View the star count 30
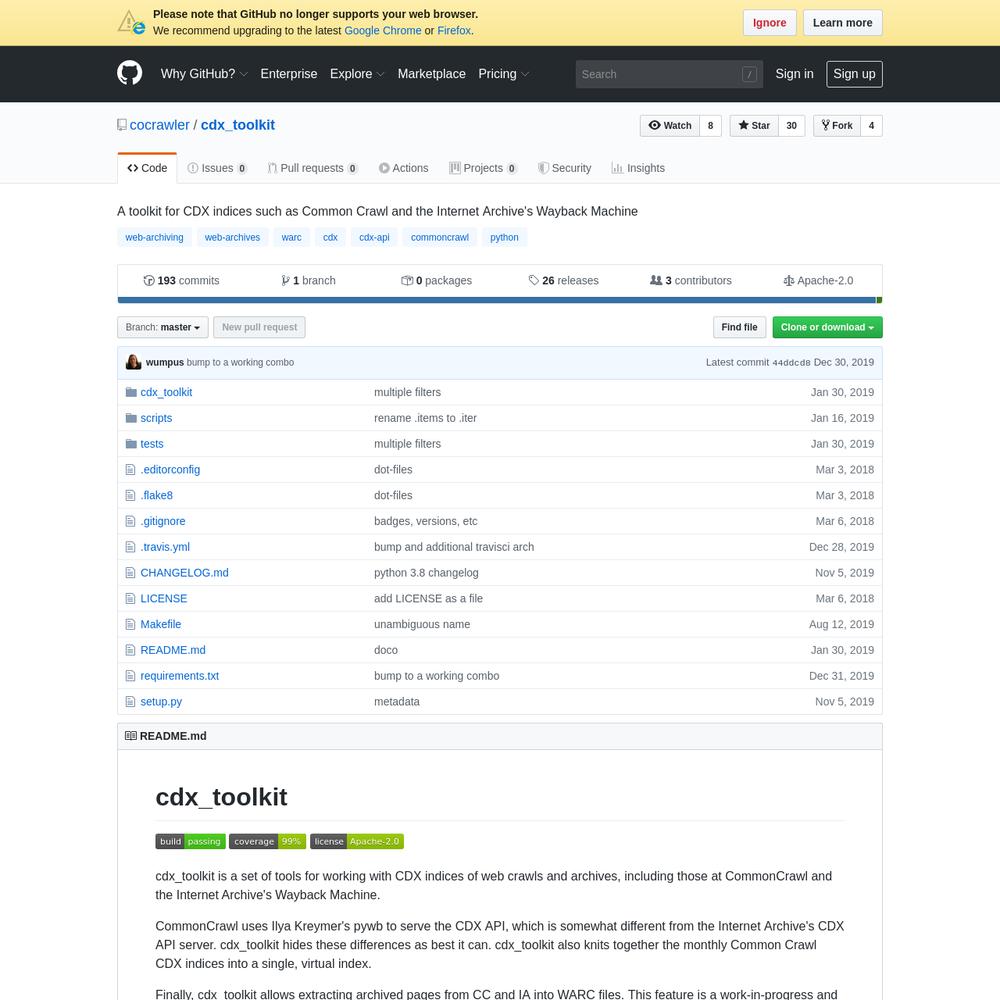The image size is (1000, 1000). tap(791, 126)
